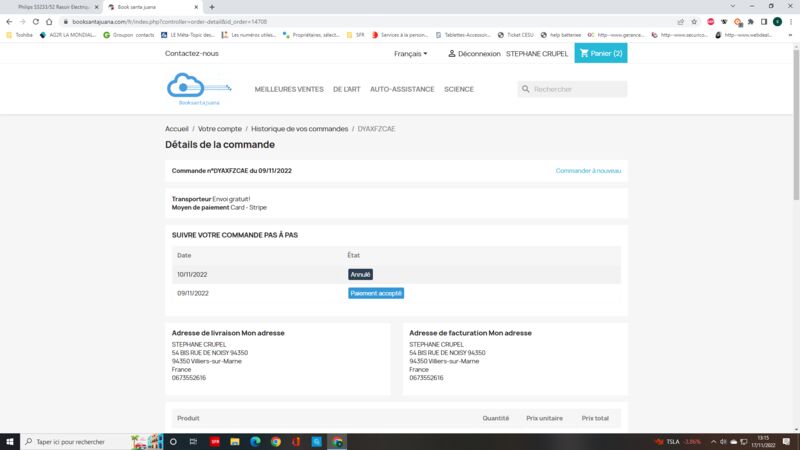
Task: Open Cortana circle icon on taskbar
Action: point(173,442)
